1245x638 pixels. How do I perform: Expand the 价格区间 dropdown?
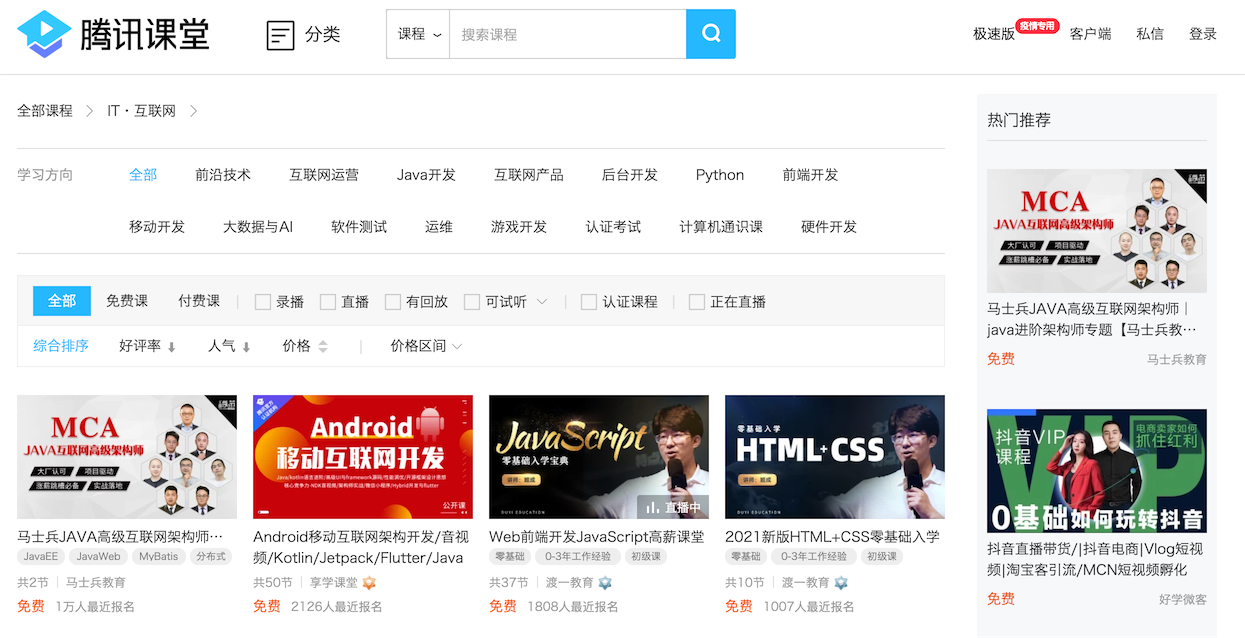426,346
